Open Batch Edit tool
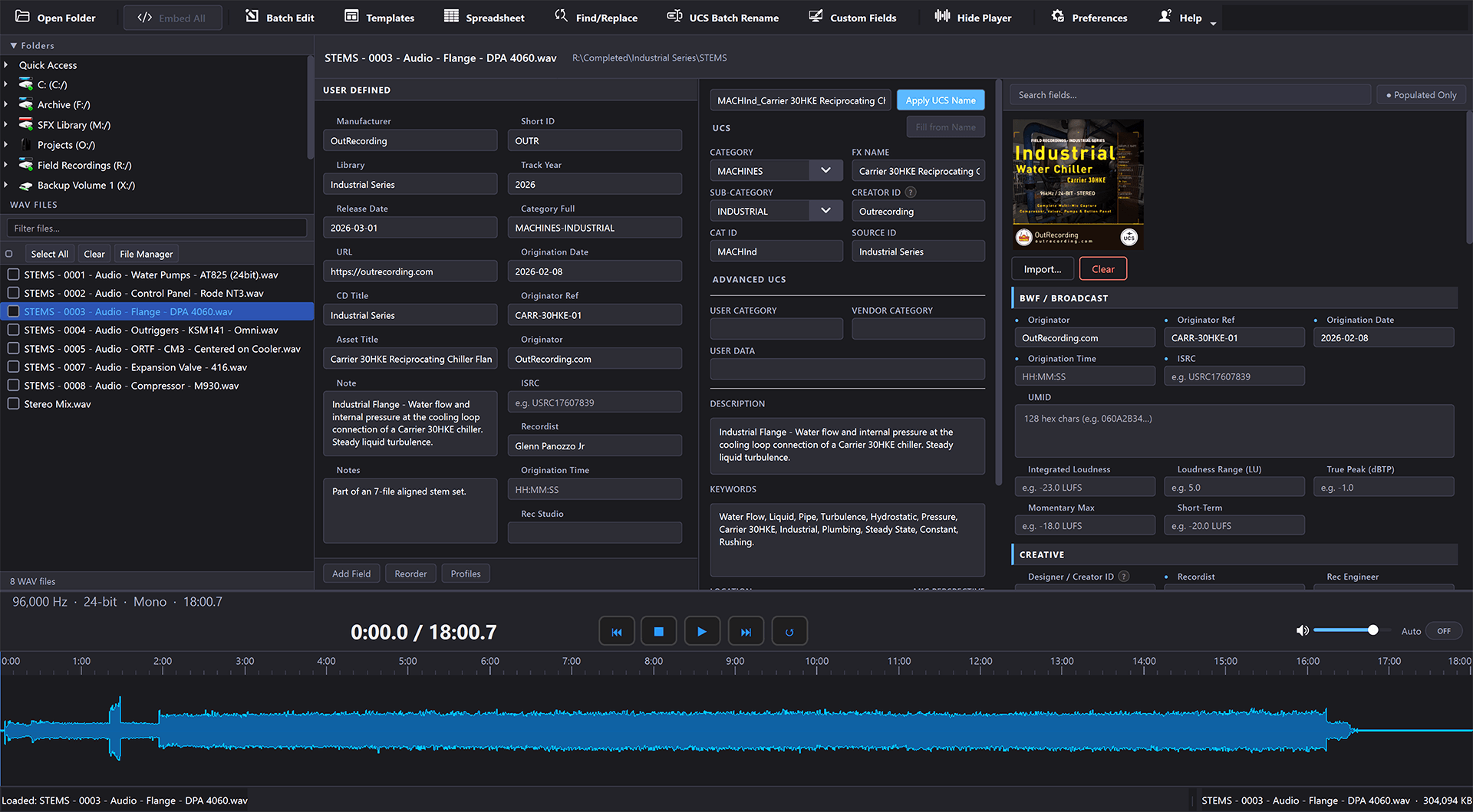Image resolution: width=1473 pixels, height=812 pixels. point(280,18)
